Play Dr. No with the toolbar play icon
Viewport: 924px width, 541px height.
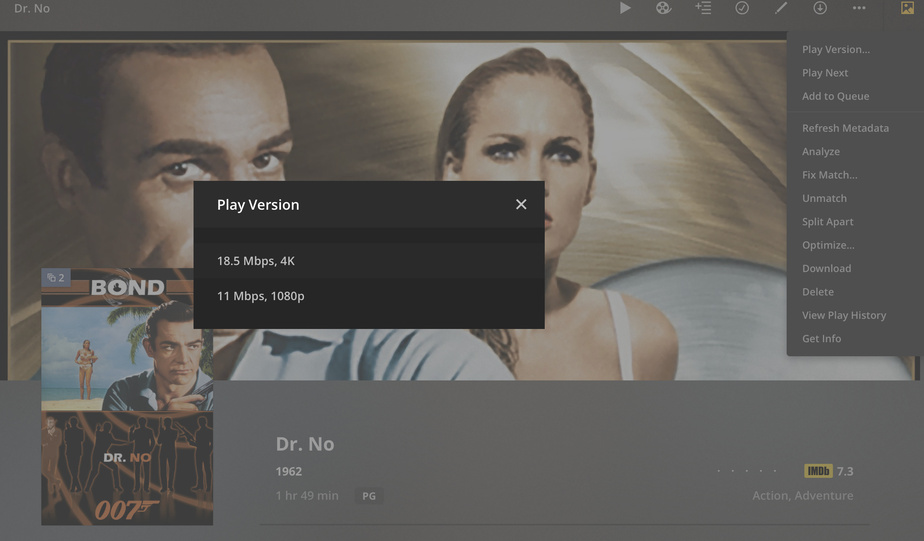pos(625,8)
